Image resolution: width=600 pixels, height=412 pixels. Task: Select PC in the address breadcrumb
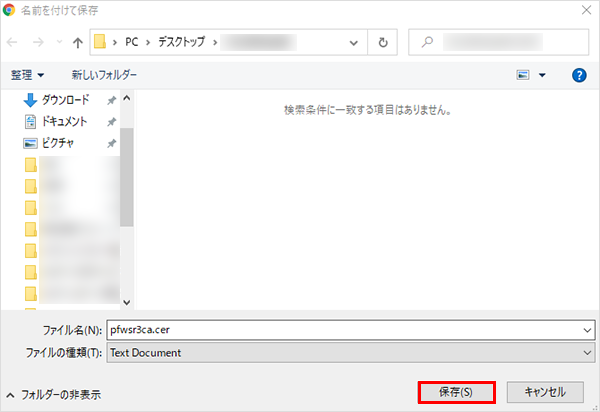pyautogui.click(x=132, y=42)
